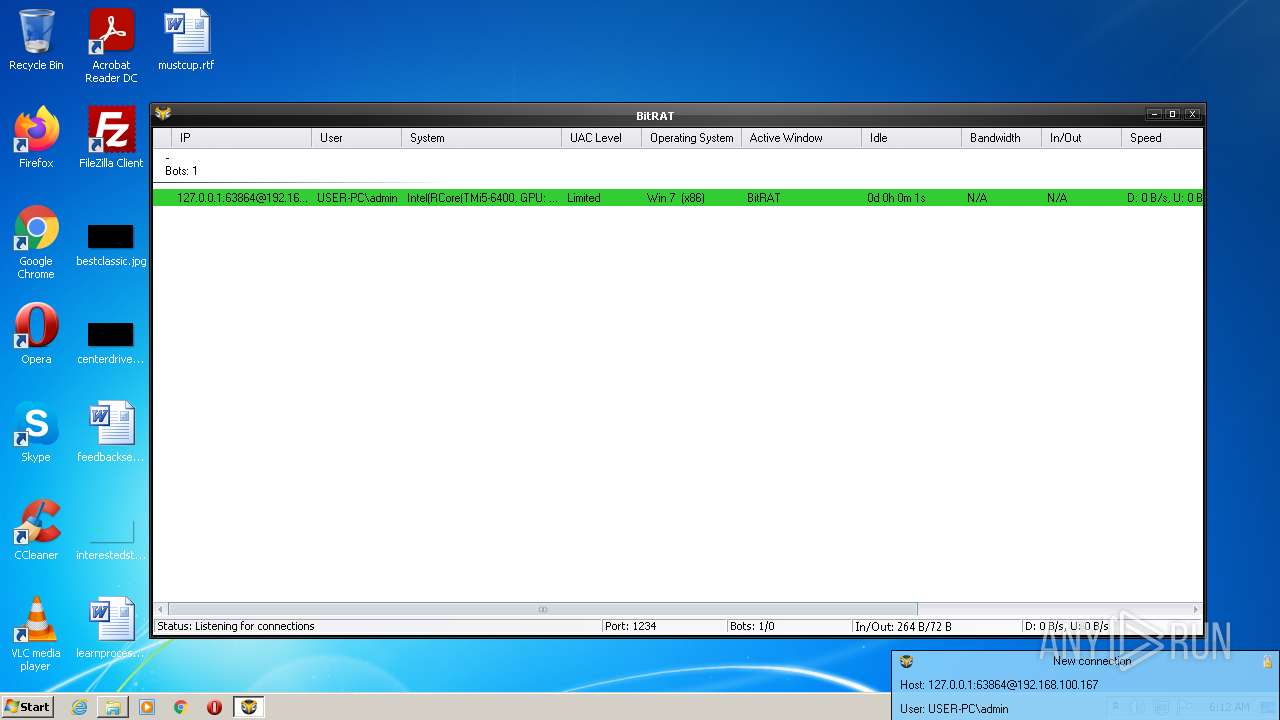Click the User: USER-PC\admin line in popup
Image resolution: width=1280 pixels, height=720 pixels.
[x=954, y=709]
